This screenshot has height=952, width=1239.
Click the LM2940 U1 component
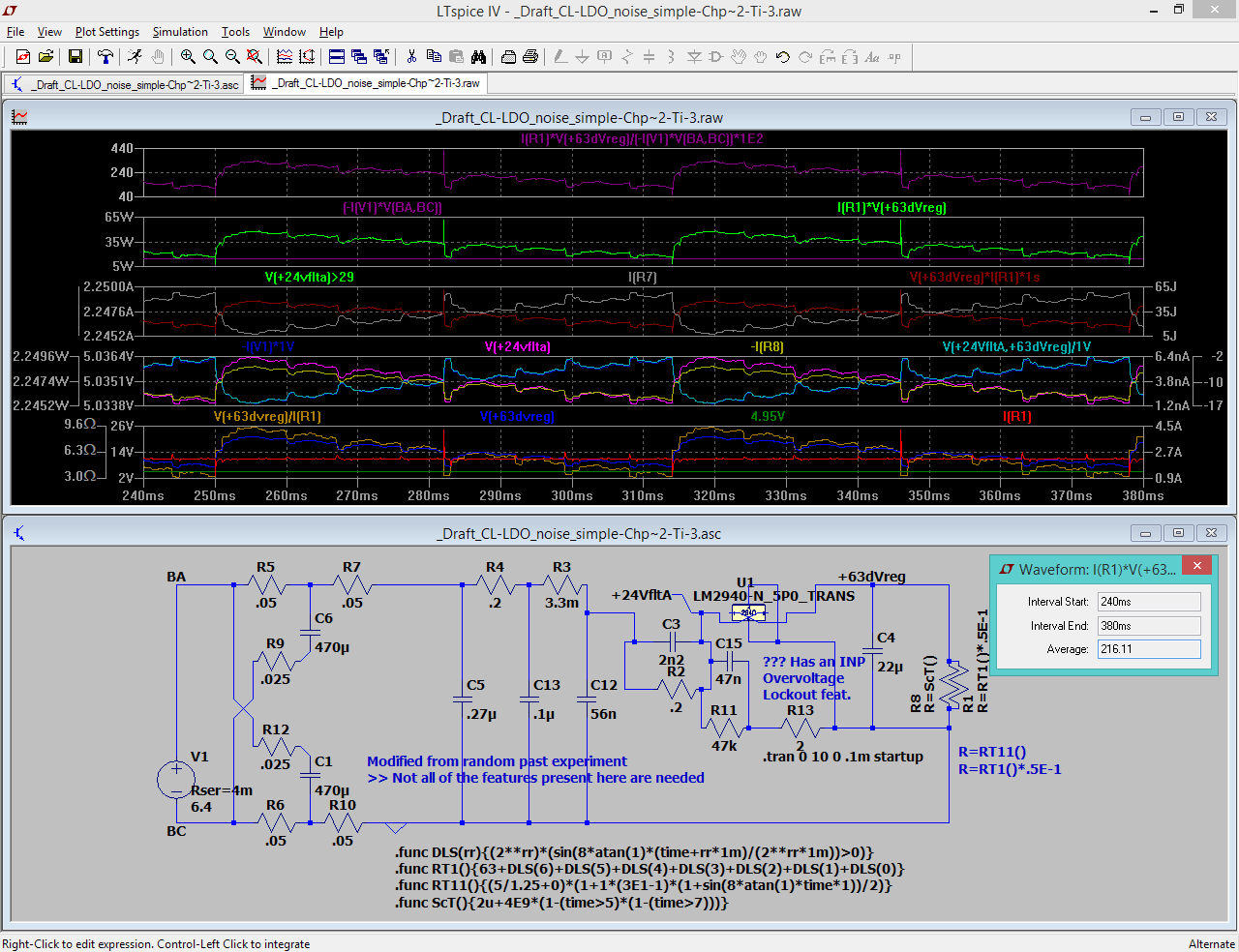point(749,612)
